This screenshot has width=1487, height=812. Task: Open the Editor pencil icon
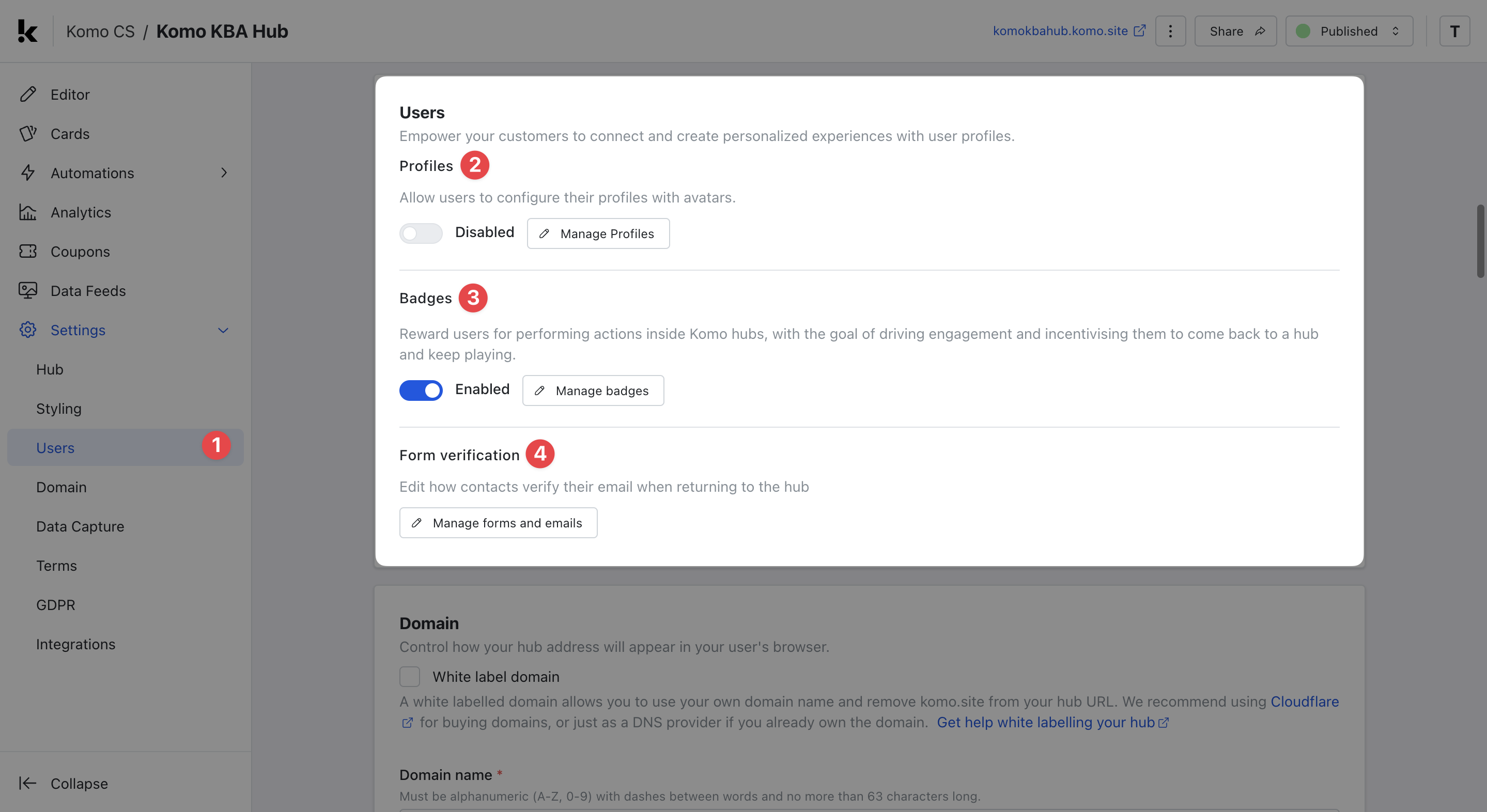tap(28, 94)
